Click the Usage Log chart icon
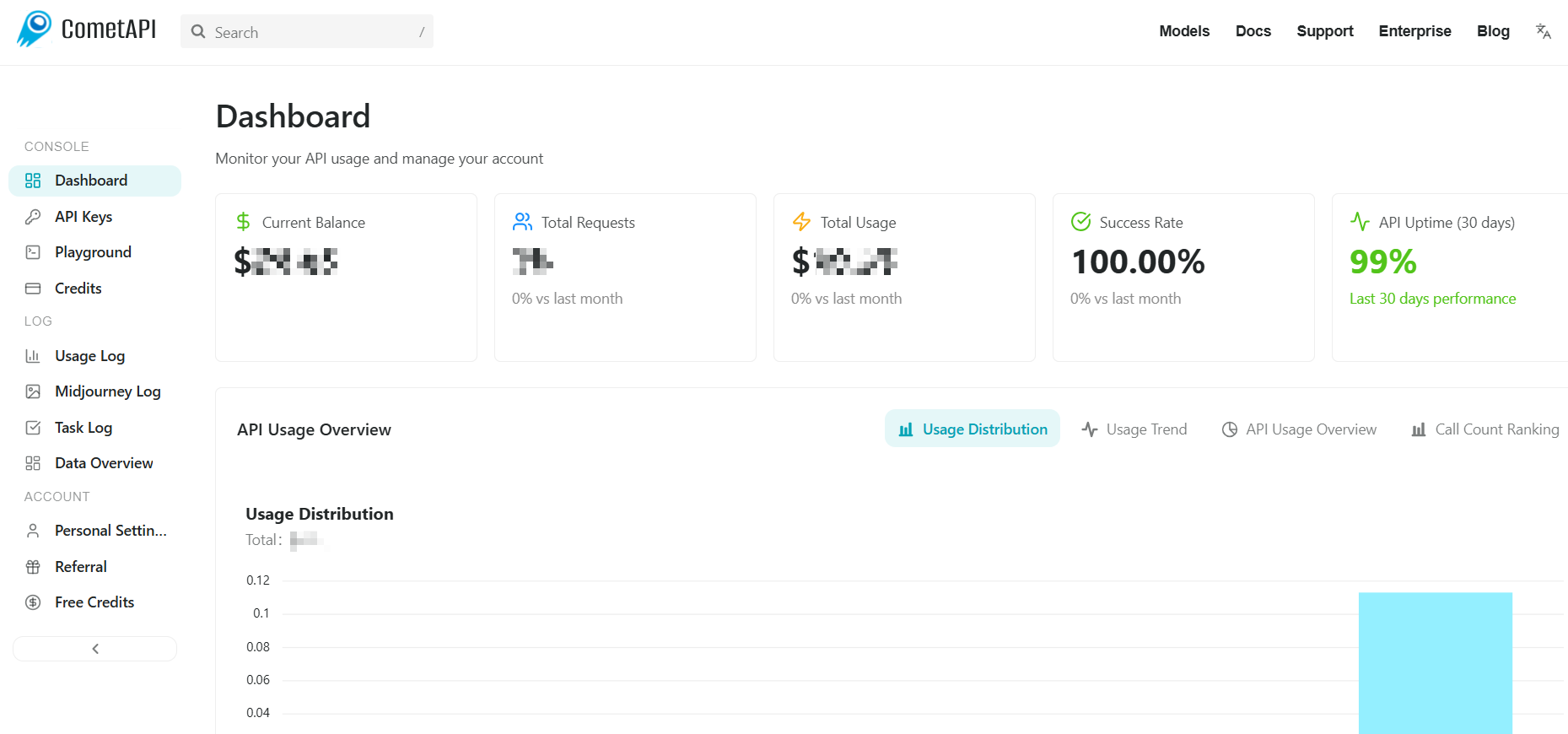1568x734 pixels. point(33,356)
